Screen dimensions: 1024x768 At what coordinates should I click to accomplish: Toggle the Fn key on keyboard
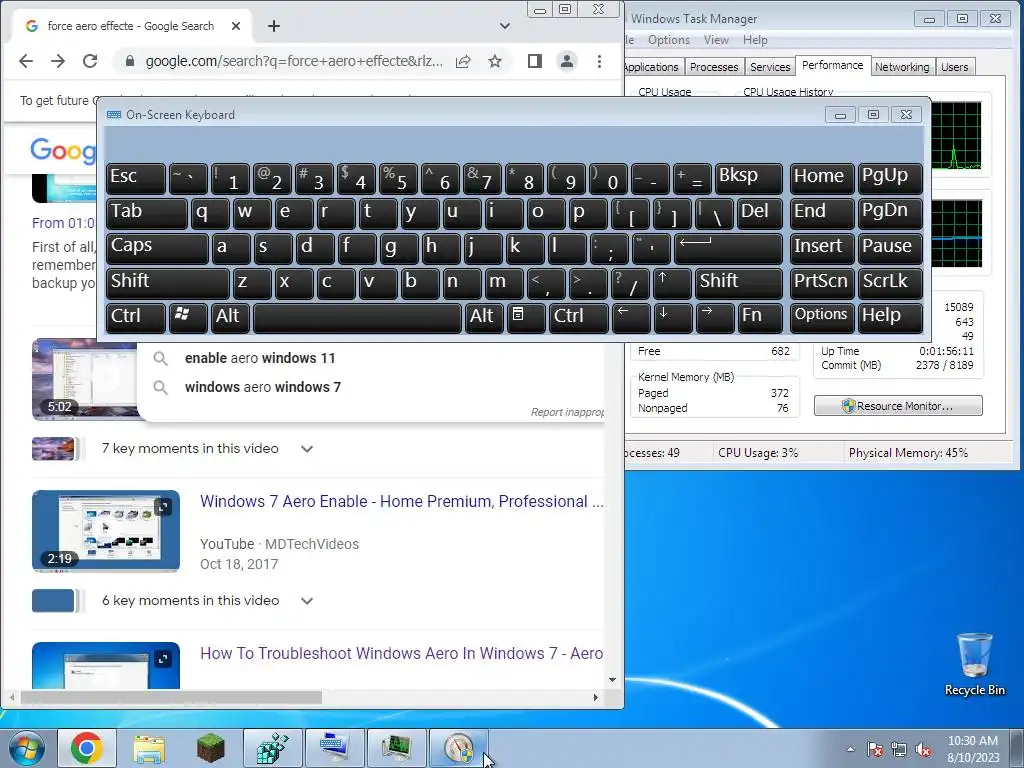(760, 317)
